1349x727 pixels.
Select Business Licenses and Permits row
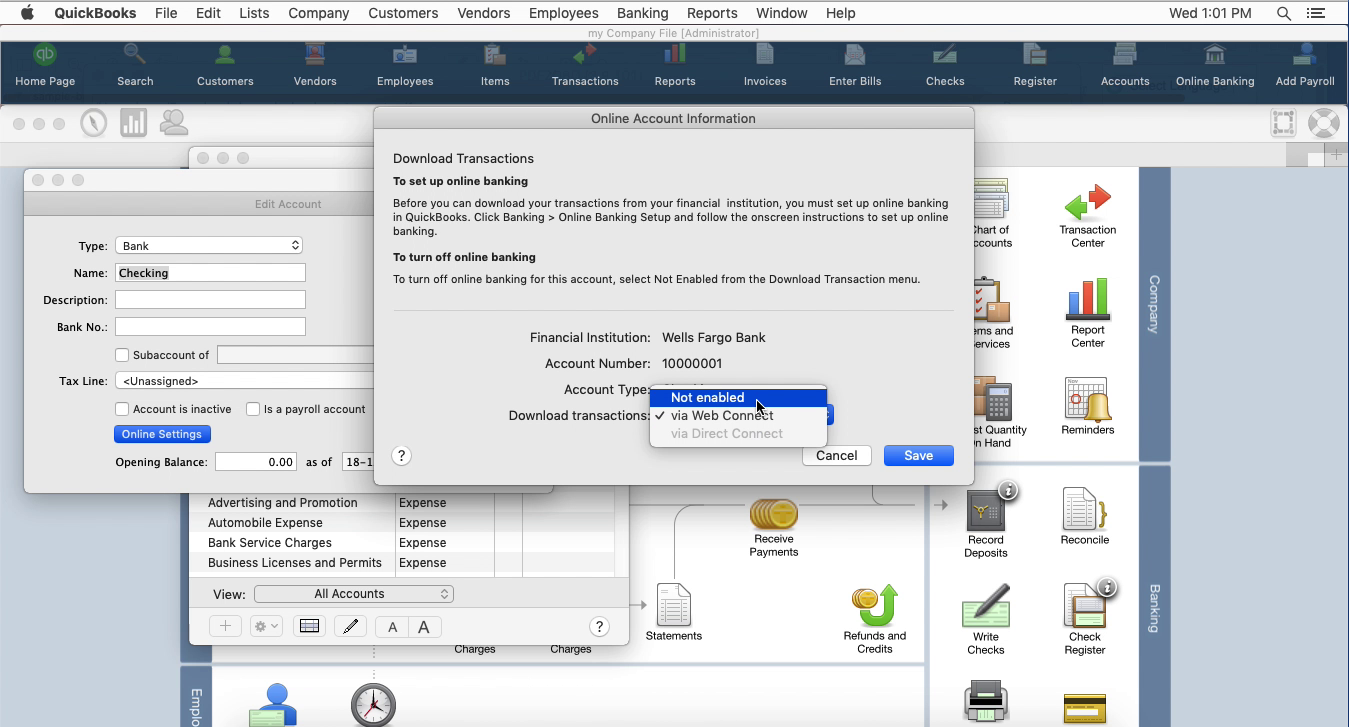(x=402, y=563)
